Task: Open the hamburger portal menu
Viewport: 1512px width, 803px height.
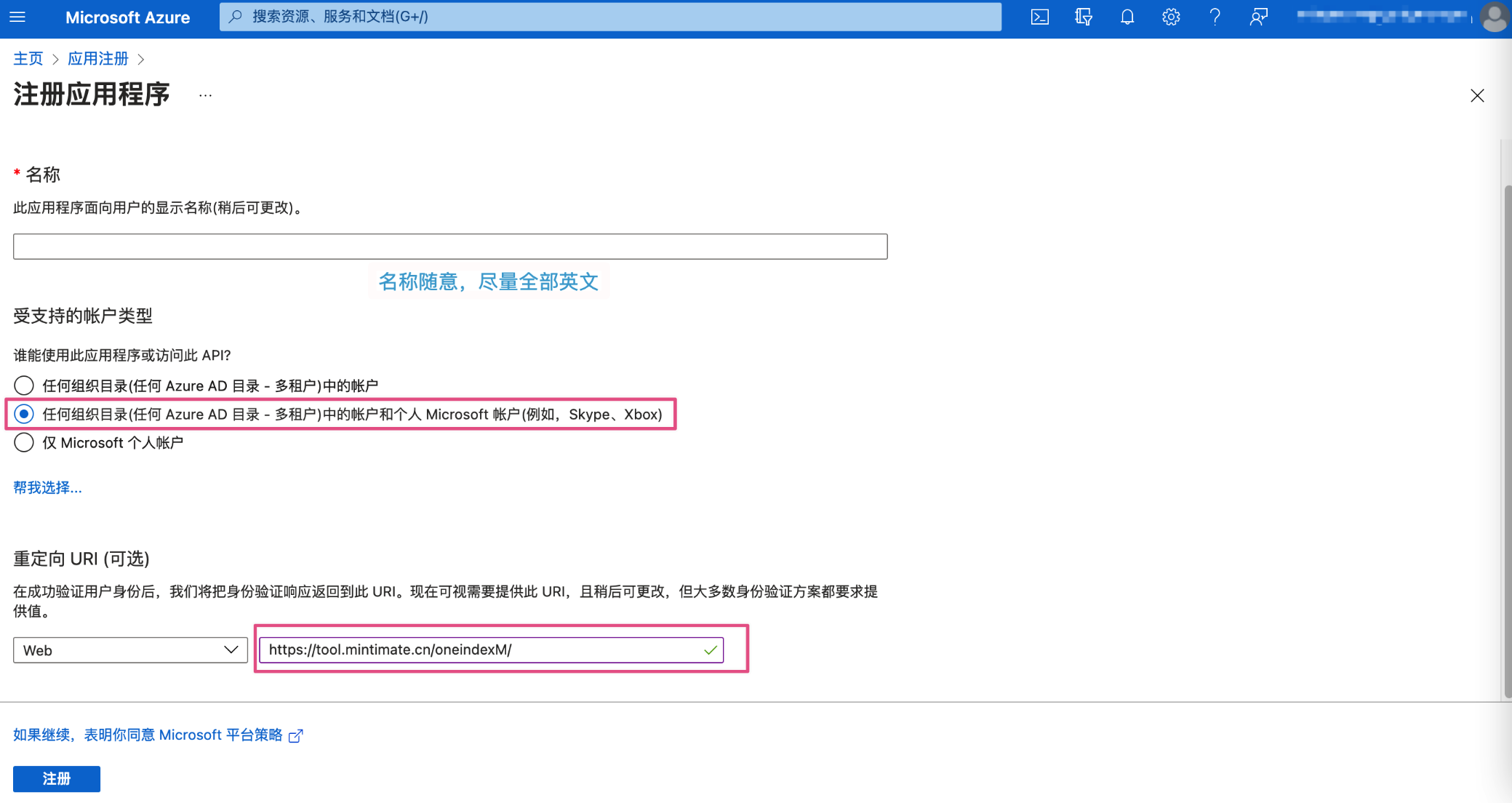Action: 17,17
